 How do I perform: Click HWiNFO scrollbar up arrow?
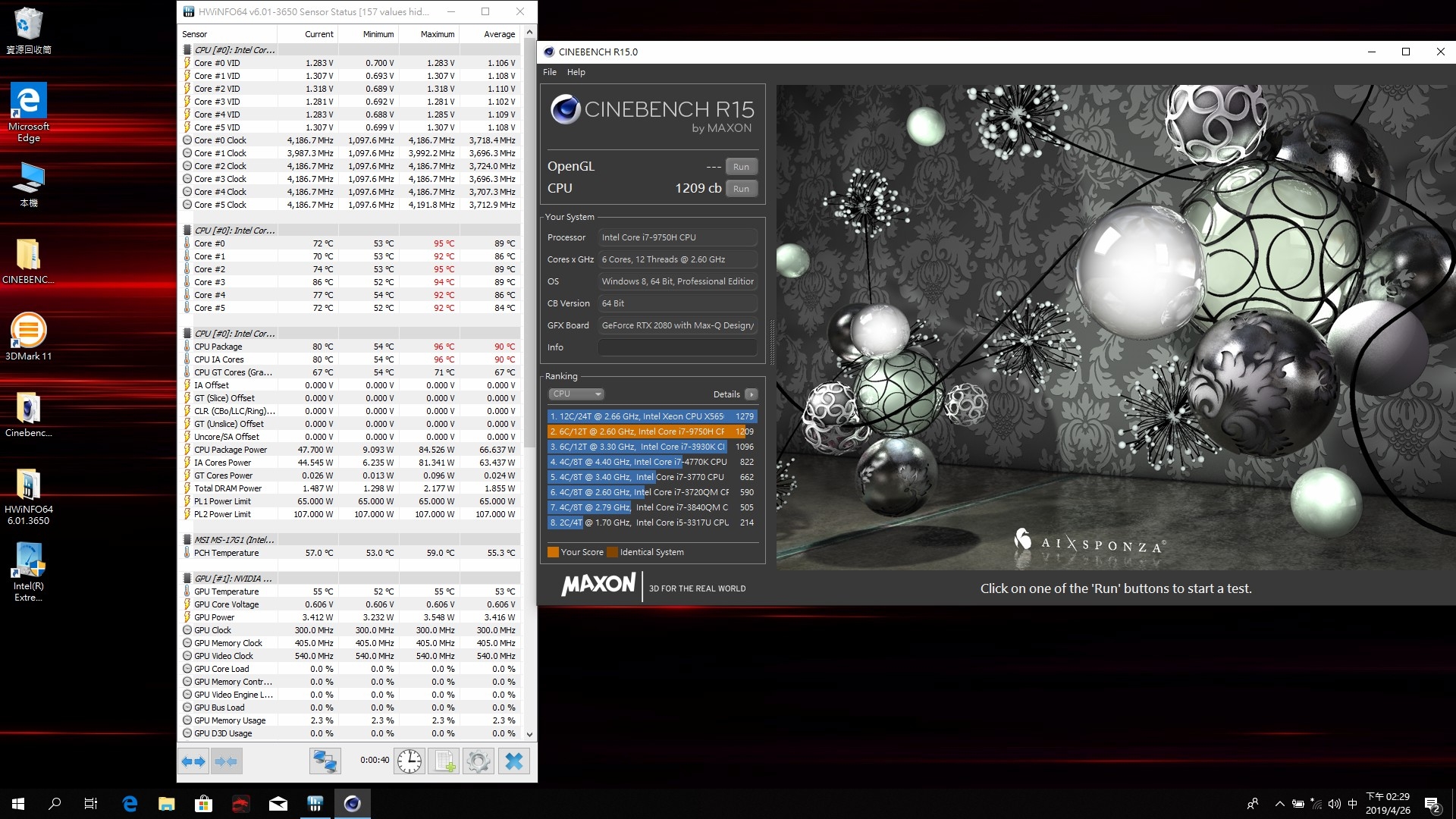(x=529, y=32)
